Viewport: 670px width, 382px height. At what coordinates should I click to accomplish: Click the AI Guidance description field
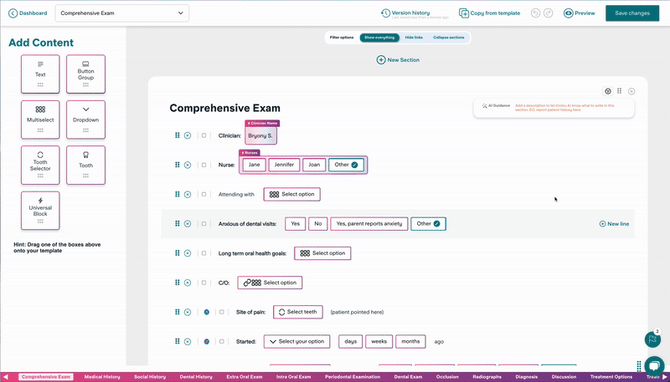click(565, 108)
